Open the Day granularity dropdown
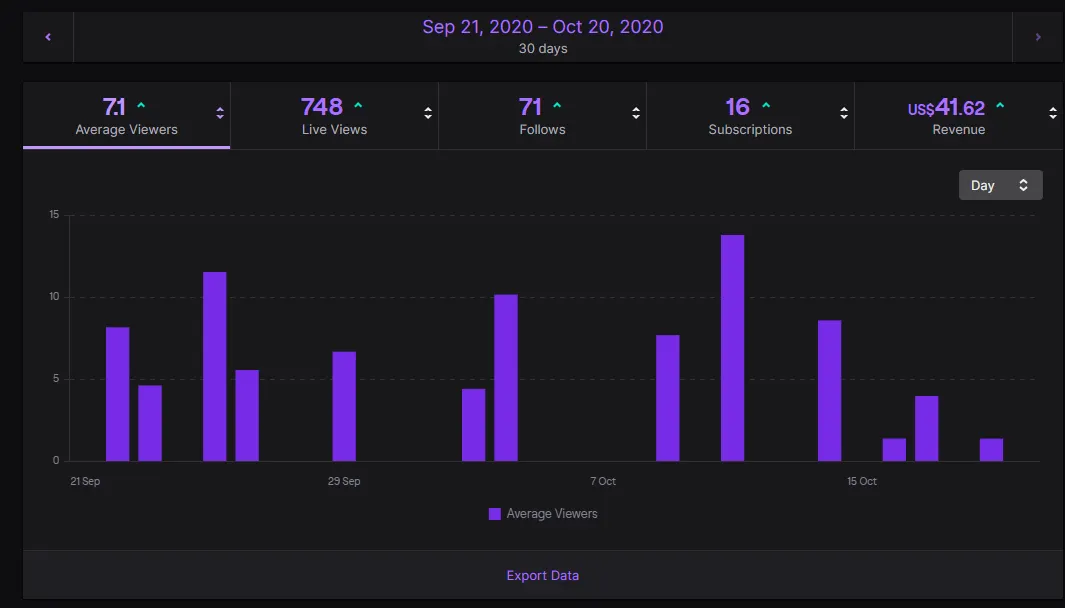The width and height of the screenshot is (1065, 608). click(1000, 185)
